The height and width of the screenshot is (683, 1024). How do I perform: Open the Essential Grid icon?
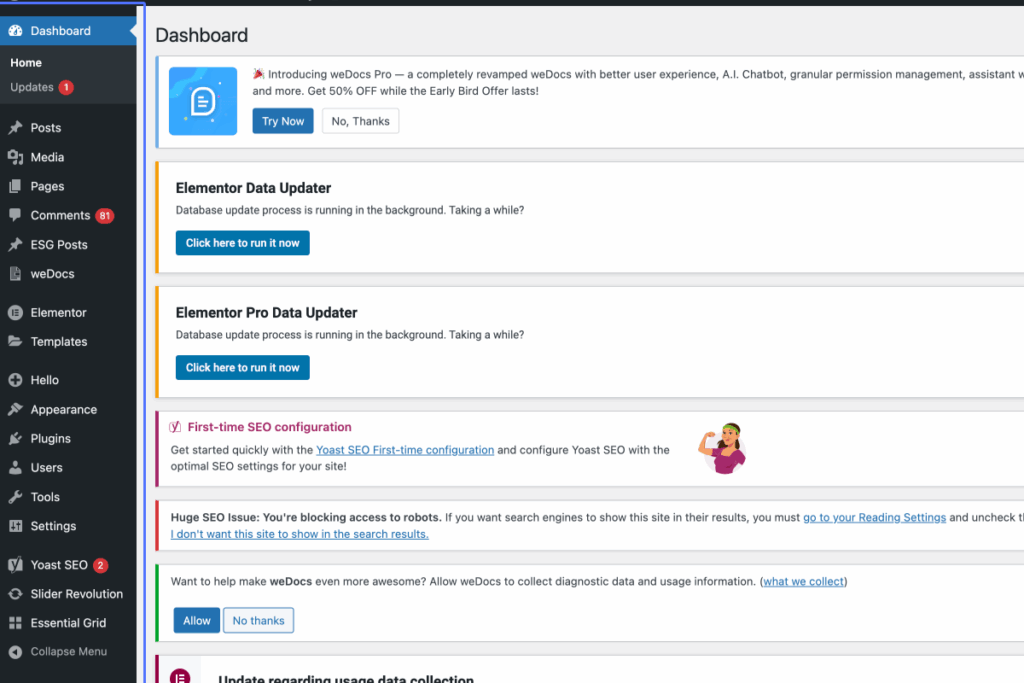[16, 623]
